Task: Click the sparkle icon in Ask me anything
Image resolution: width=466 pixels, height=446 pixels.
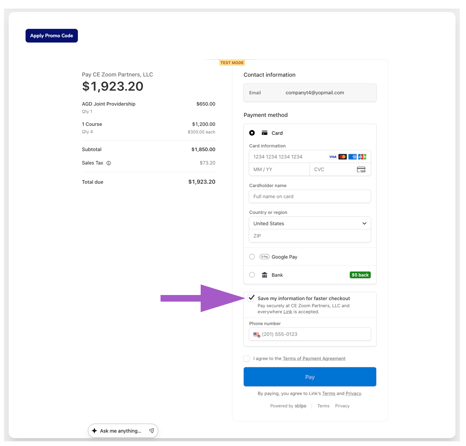Action: [94, 431]
